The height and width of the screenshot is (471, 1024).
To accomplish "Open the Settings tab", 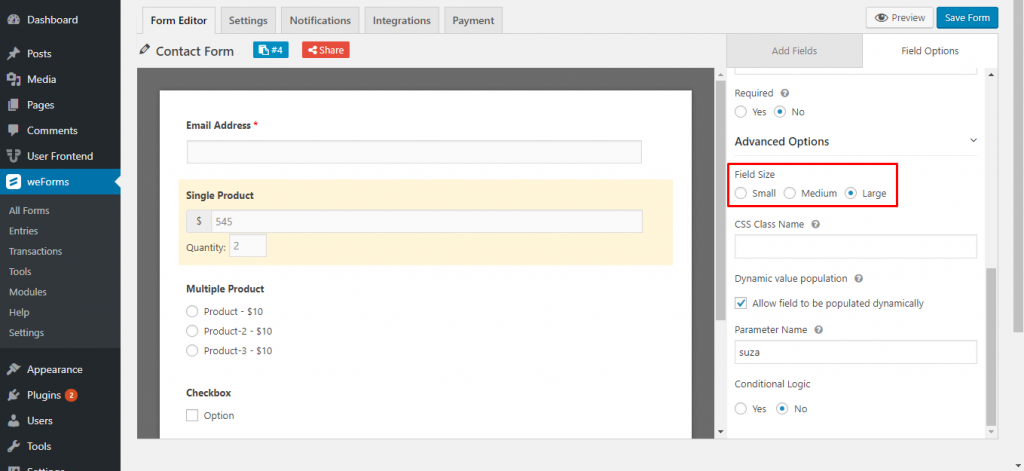I will [248, 20].
